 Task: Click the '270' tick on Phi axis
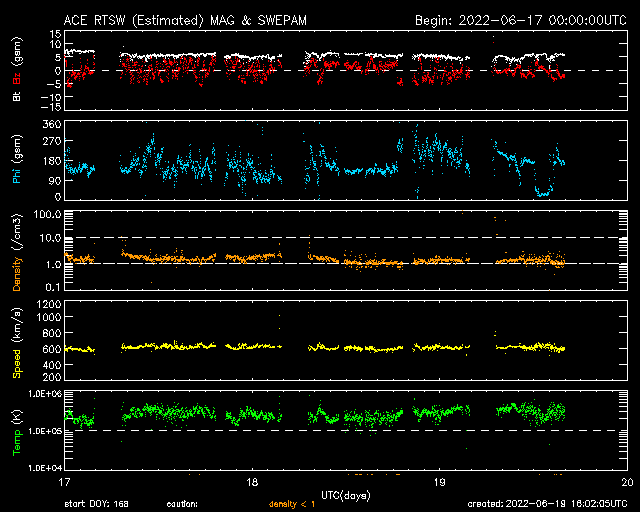[x=52, y=141]
